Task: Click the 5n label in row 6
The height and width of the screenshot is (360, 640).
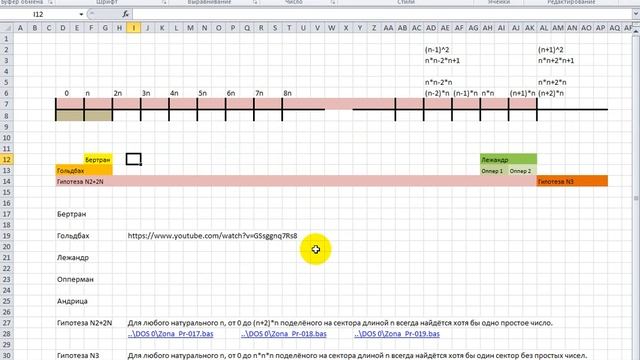Action: pos(202,93)
